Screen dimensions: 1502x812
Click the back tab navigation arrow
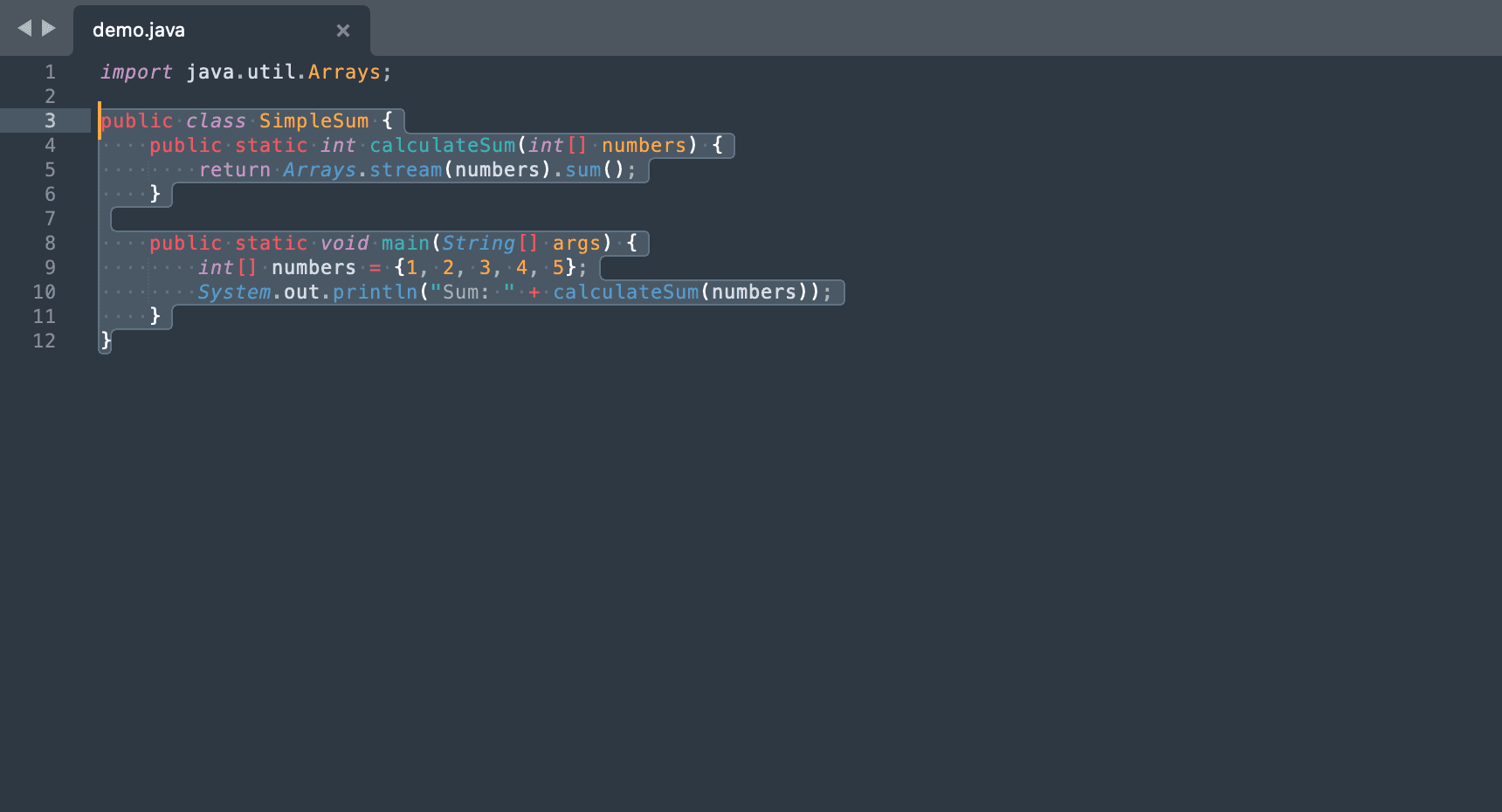(x=24, y=28)
